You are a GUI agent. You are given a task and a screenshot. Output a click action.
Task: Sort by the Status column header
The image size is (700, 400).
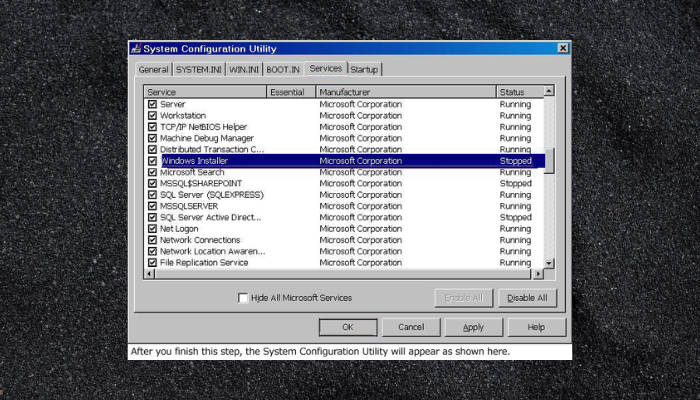click(520, 92)
